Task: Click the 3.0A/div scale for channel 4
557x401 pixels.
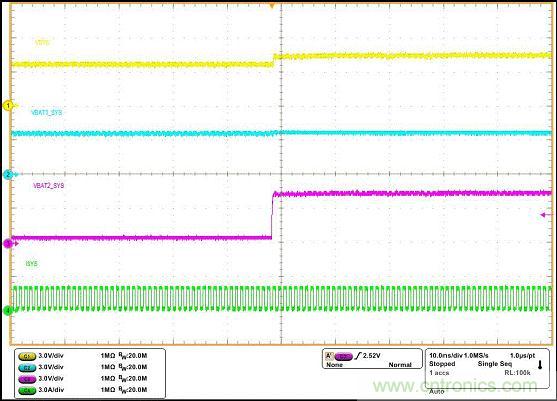Action: [x=51, y=390]
